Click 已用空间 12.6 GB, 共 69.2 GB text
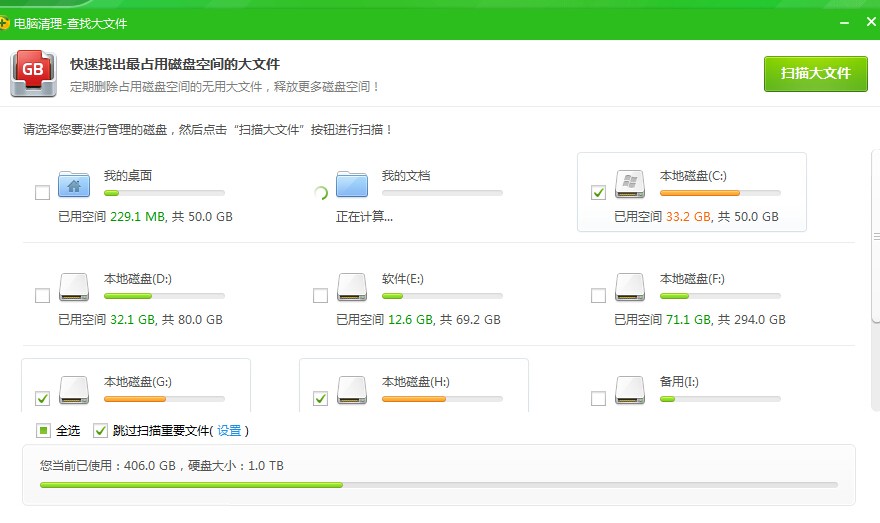880x523 pixels. 418,320
